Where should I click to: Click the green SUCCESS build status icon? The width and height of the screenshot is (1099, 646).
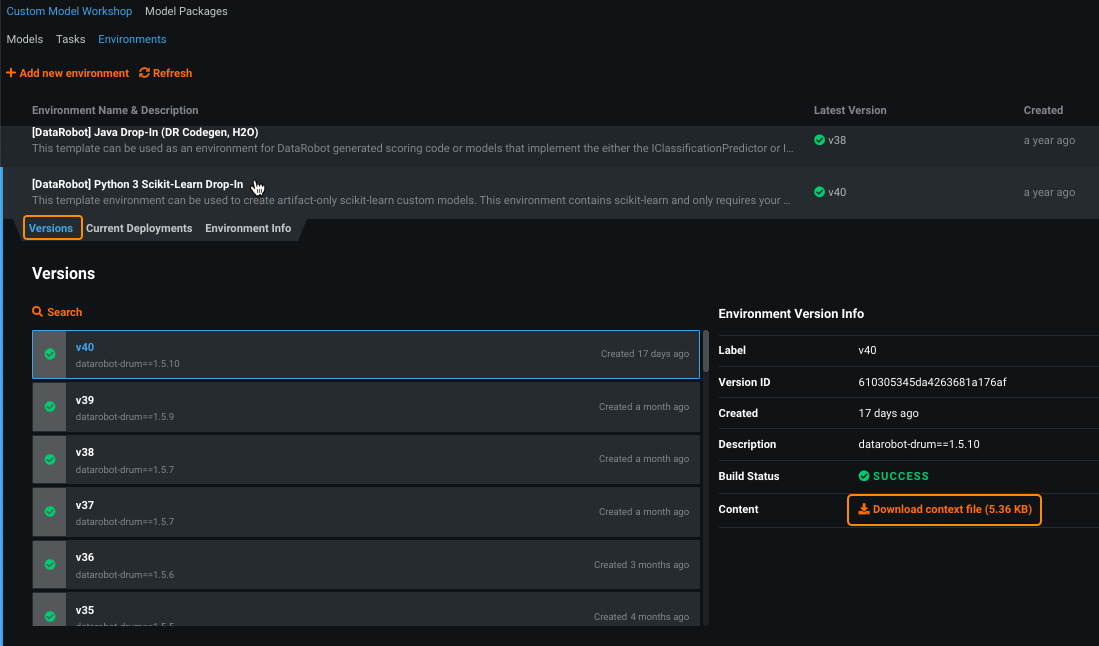pos(864,477)
